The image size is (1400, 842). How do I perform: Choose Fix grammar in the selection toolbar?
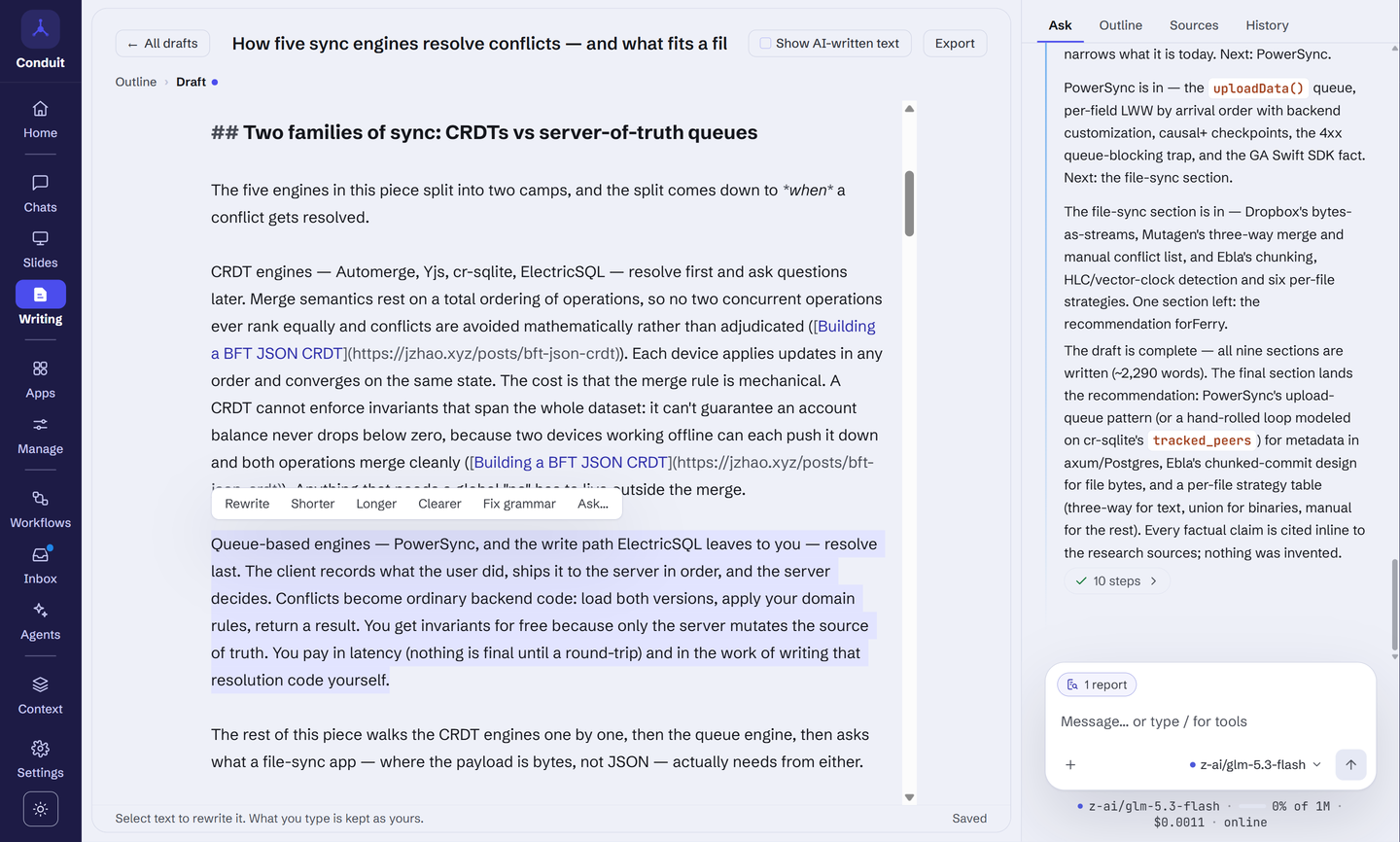point(519,504)
